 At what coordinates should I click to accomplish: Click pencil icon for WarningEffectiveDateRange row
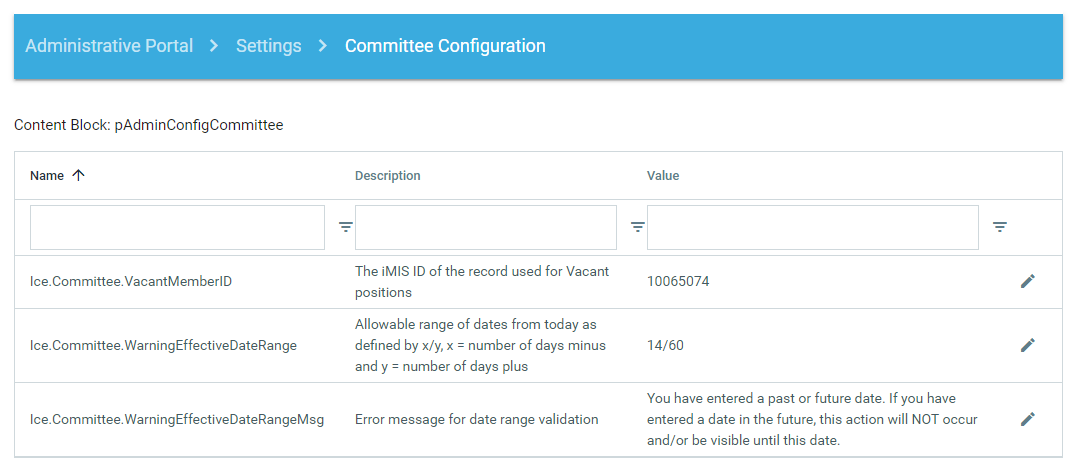pos(1027,345)
